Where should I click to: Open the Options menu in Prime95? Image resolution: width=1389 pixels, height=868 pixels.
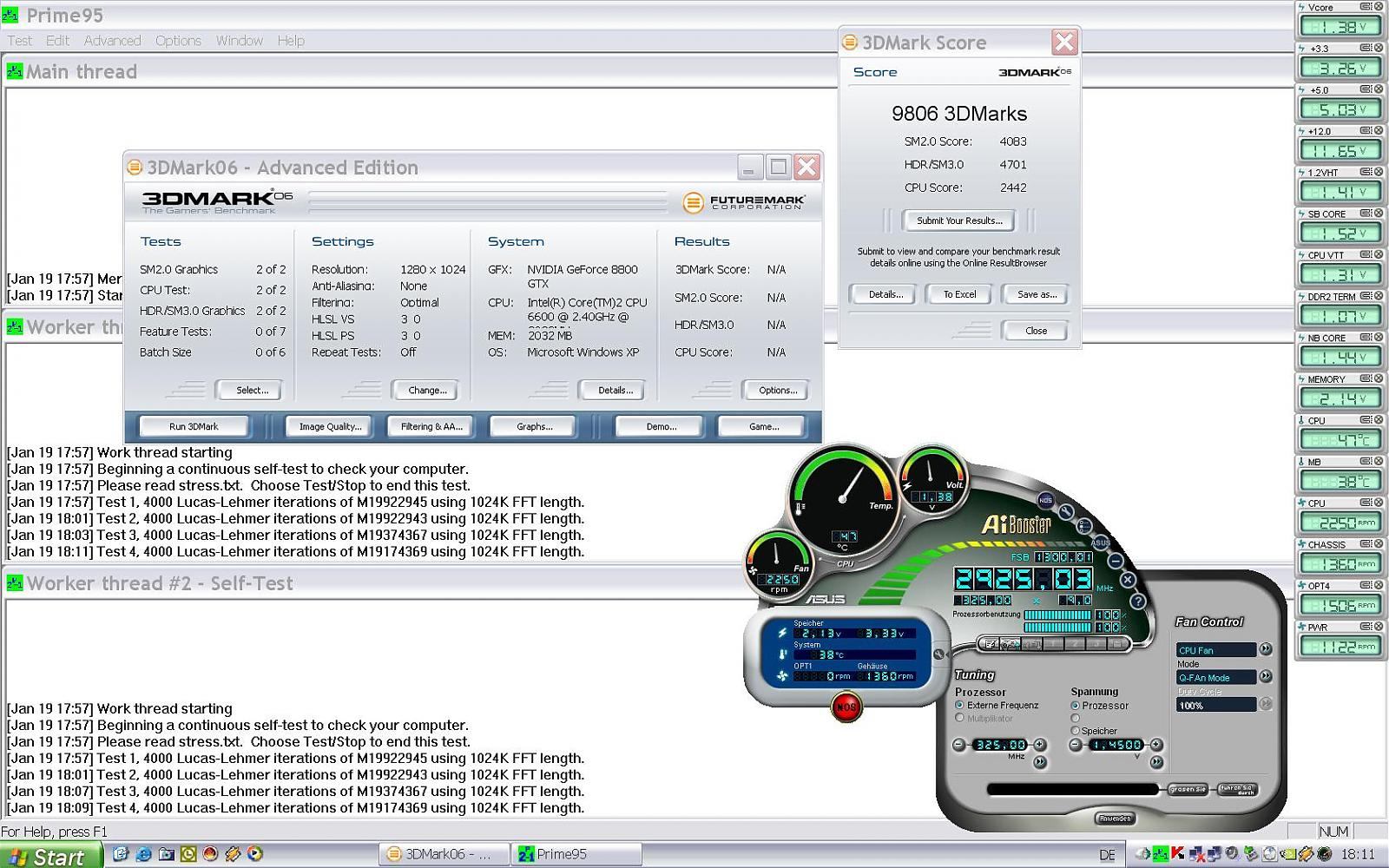point(178,41)
